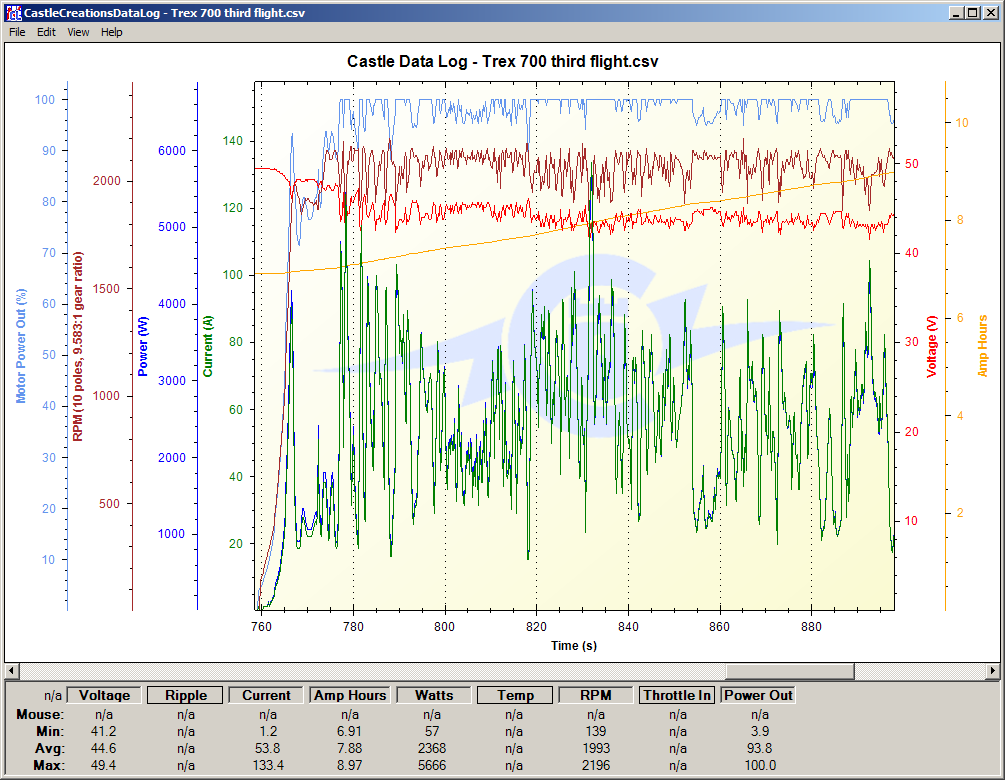Maximize the CastleCreationsDataLog window
Image resolution: width=1005 pixels, height=780 pixels.
click(x=972, y=13)
